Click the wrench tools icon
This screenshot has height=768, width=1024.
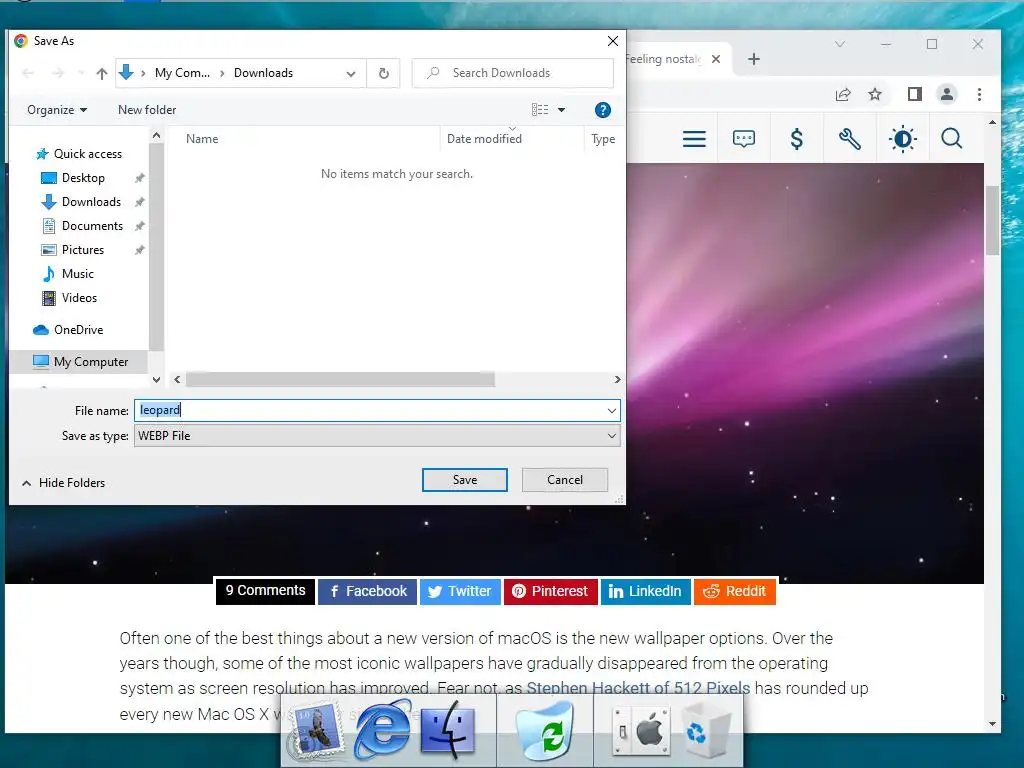pos(850,138)
